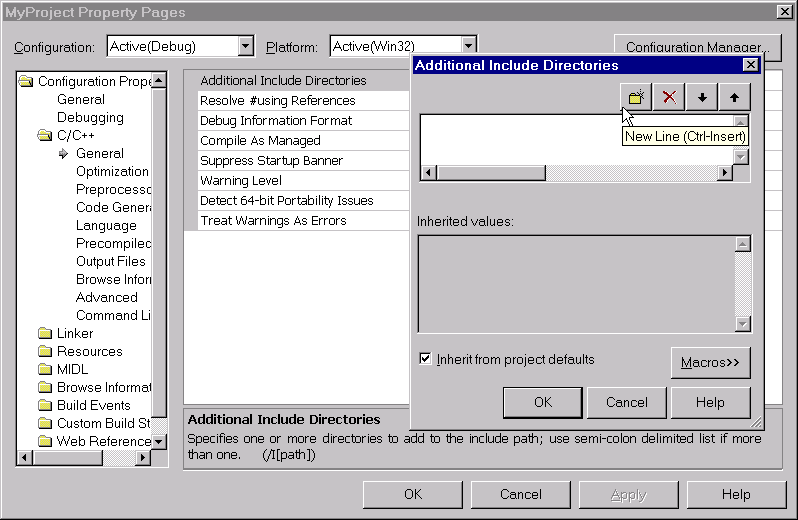Click the Move Line Down arrow icon
Screen dimensions: 798x520
point(702,97)
